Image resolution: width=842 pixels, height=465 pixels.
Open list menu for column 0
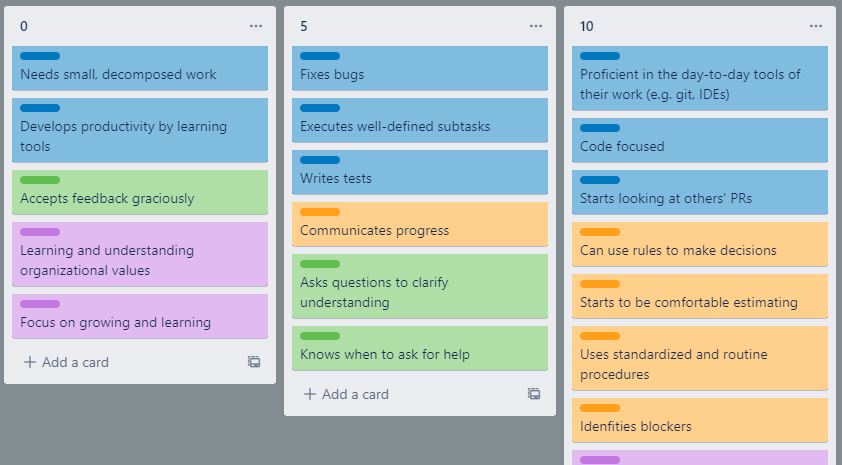[x=256, y=26]
